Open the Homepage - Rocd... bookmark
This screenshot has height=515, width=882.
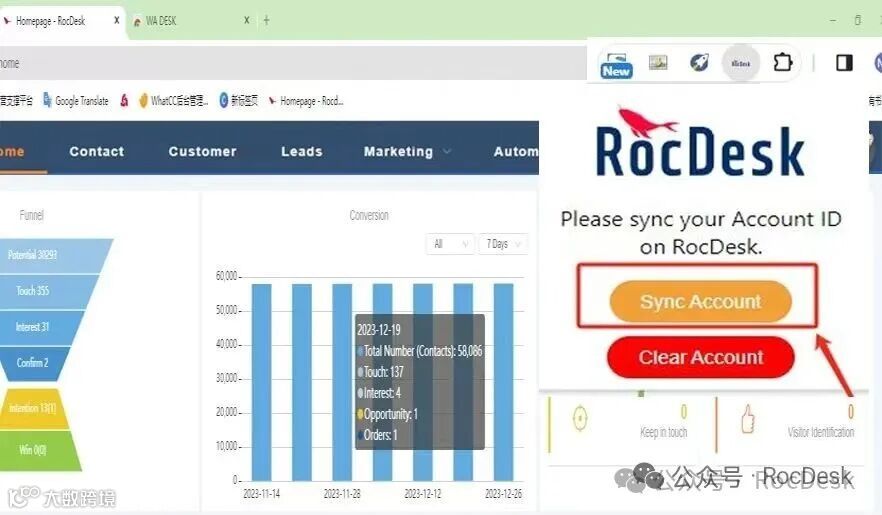[x=305, y=101]
